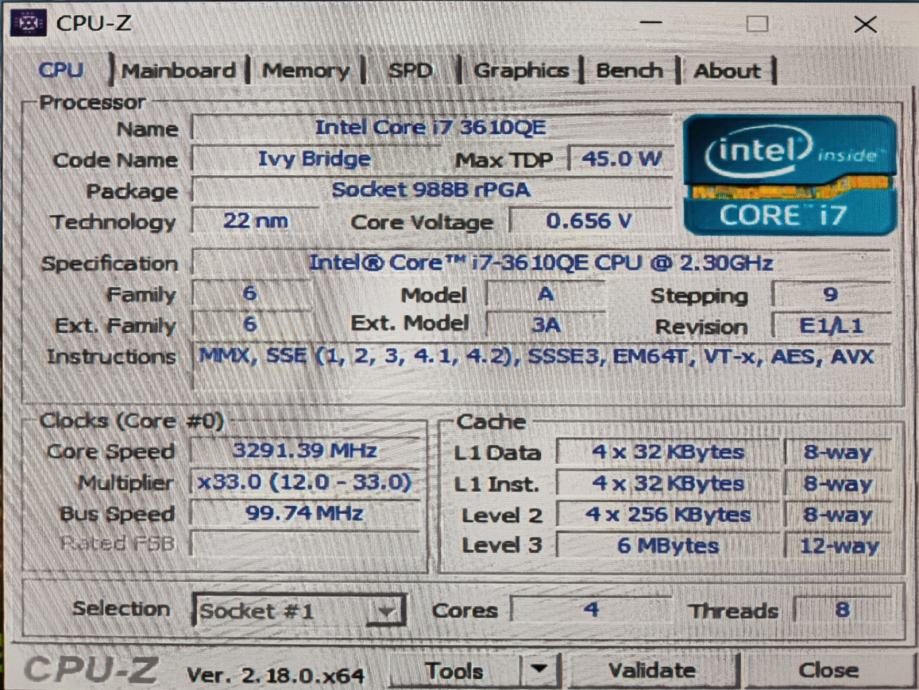919x690 pixels.
Task: Click the L1 Data value 4 x 32 KBytes
Action: (x=668, y=452)
